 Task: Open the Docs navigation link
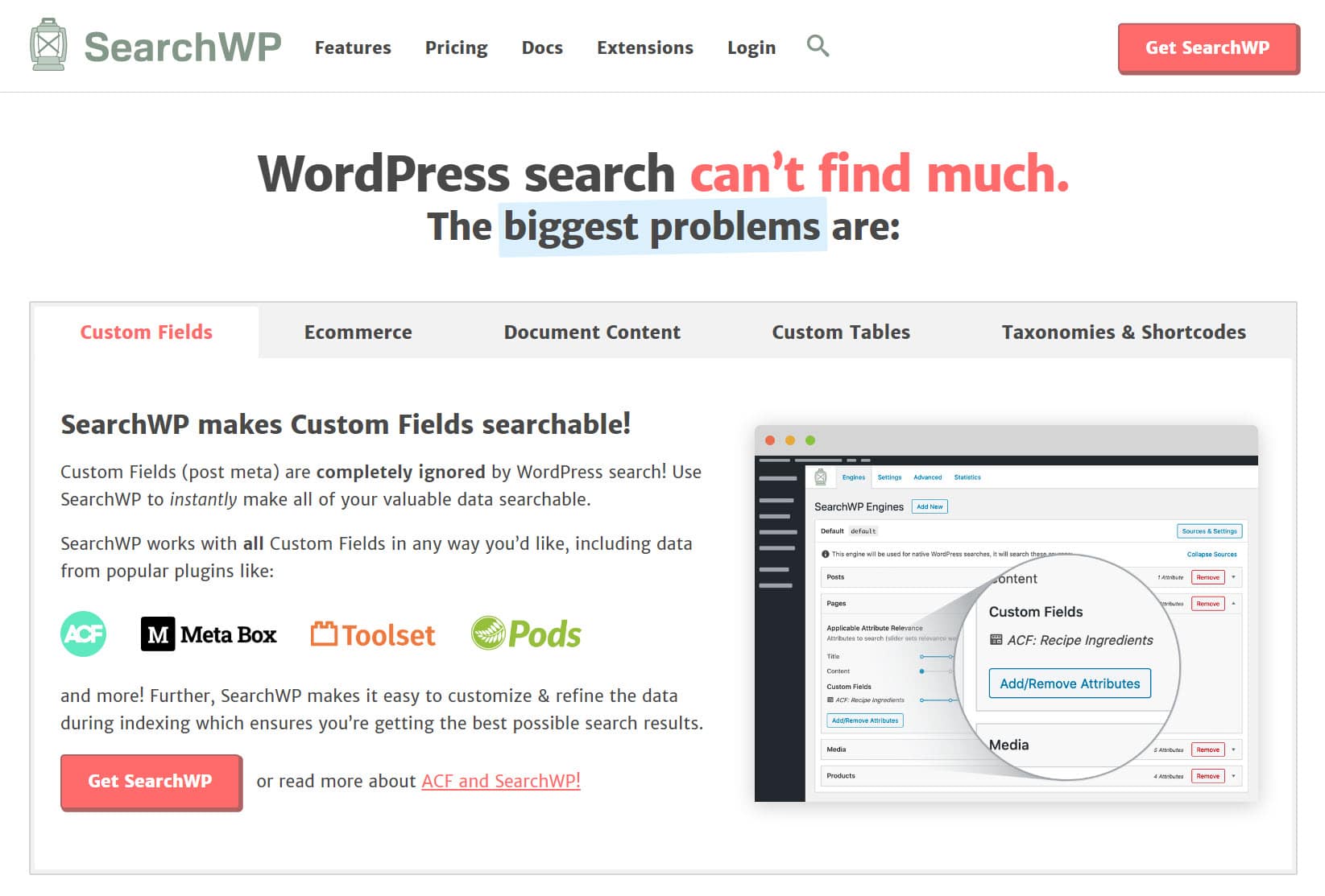click(x=542, y=47)
